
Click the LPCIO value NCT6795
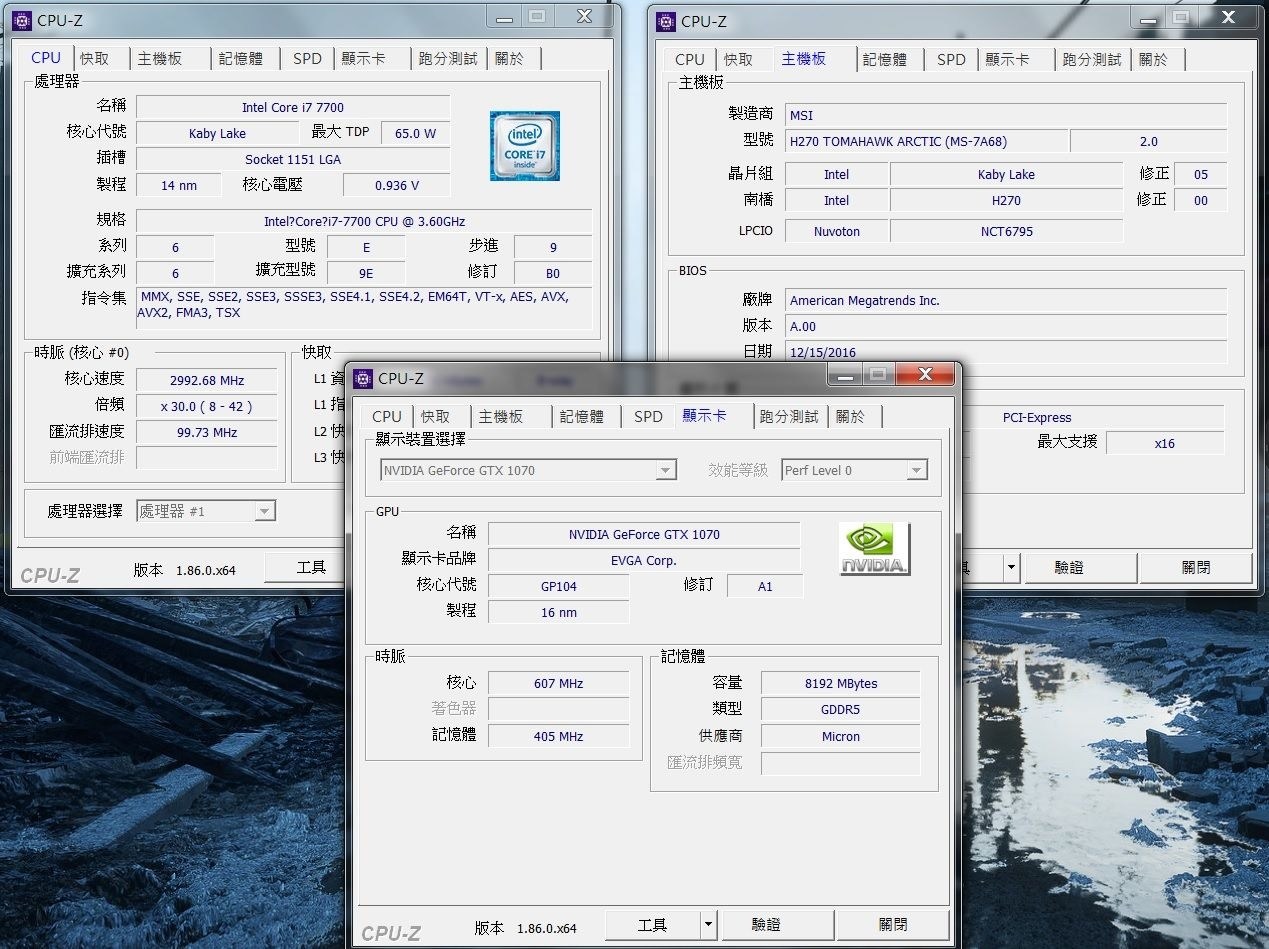pos(1006,231)
